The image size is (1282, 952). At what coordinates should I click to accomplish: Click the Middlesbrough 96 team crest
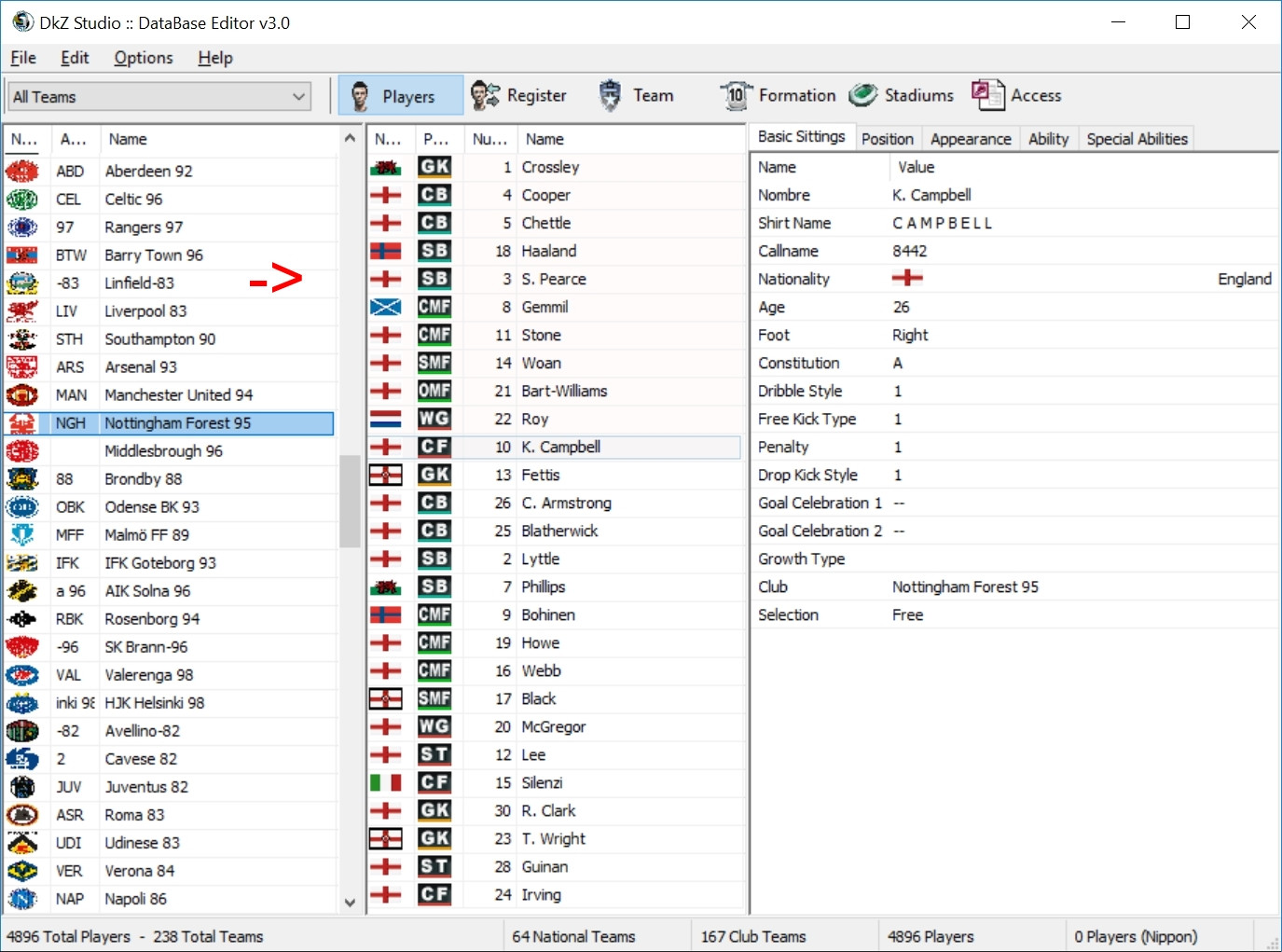[22, 451]
